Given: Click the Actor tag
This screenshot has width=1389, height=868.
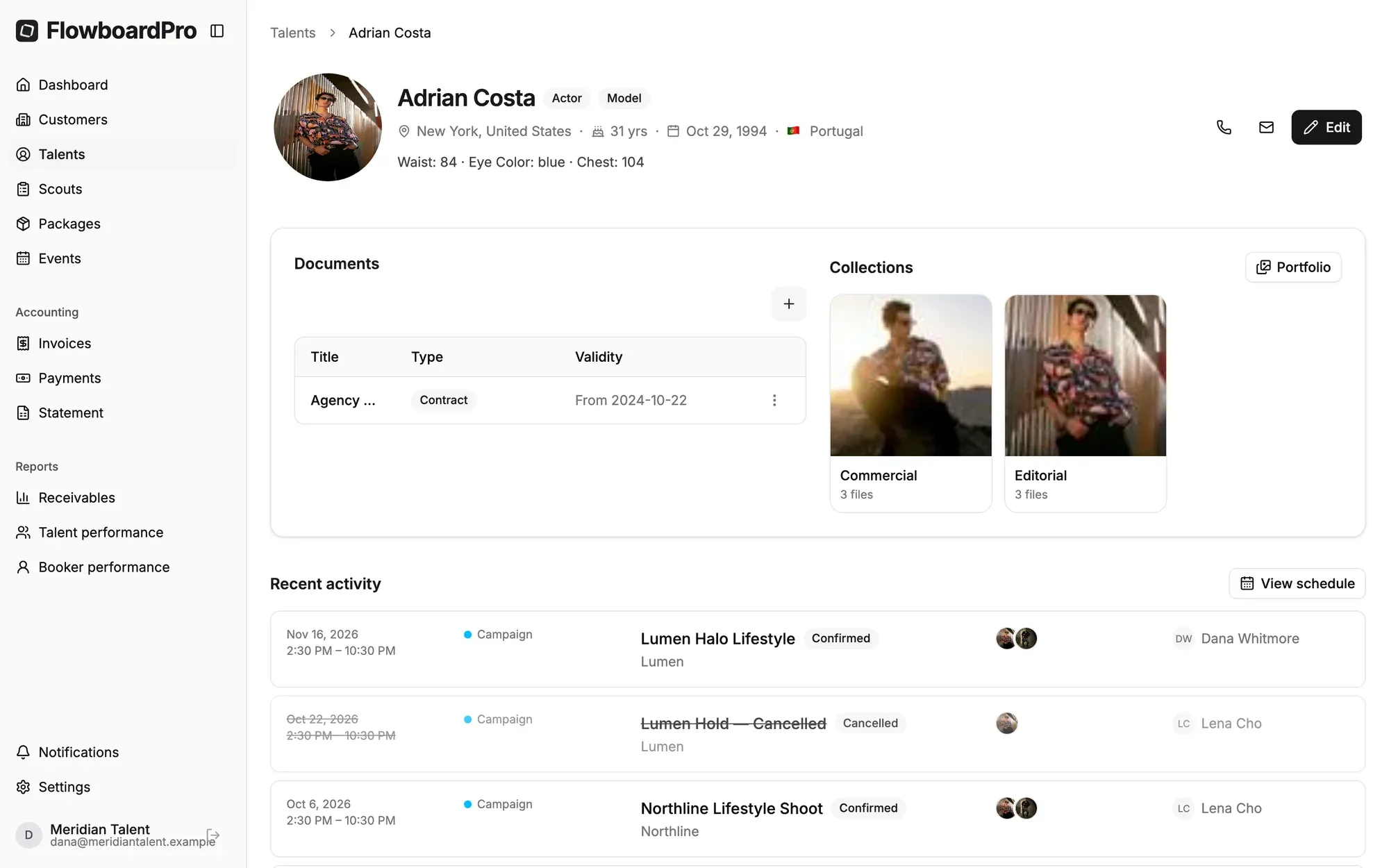Looking at the screenshot, I should 567,99.
